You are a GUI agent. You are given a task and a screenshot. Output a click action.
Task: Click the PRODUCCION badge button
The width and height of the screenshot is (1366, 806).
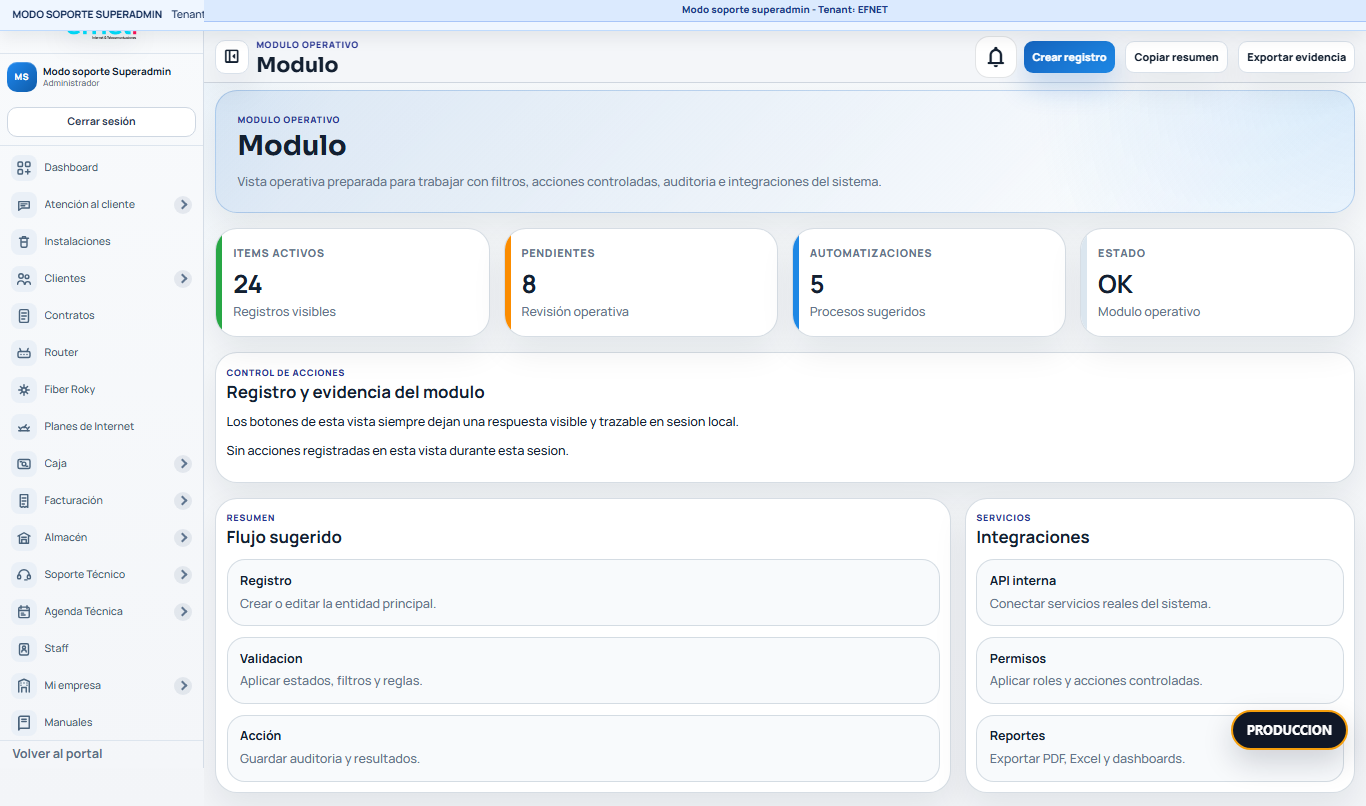tap(1289, 730)
